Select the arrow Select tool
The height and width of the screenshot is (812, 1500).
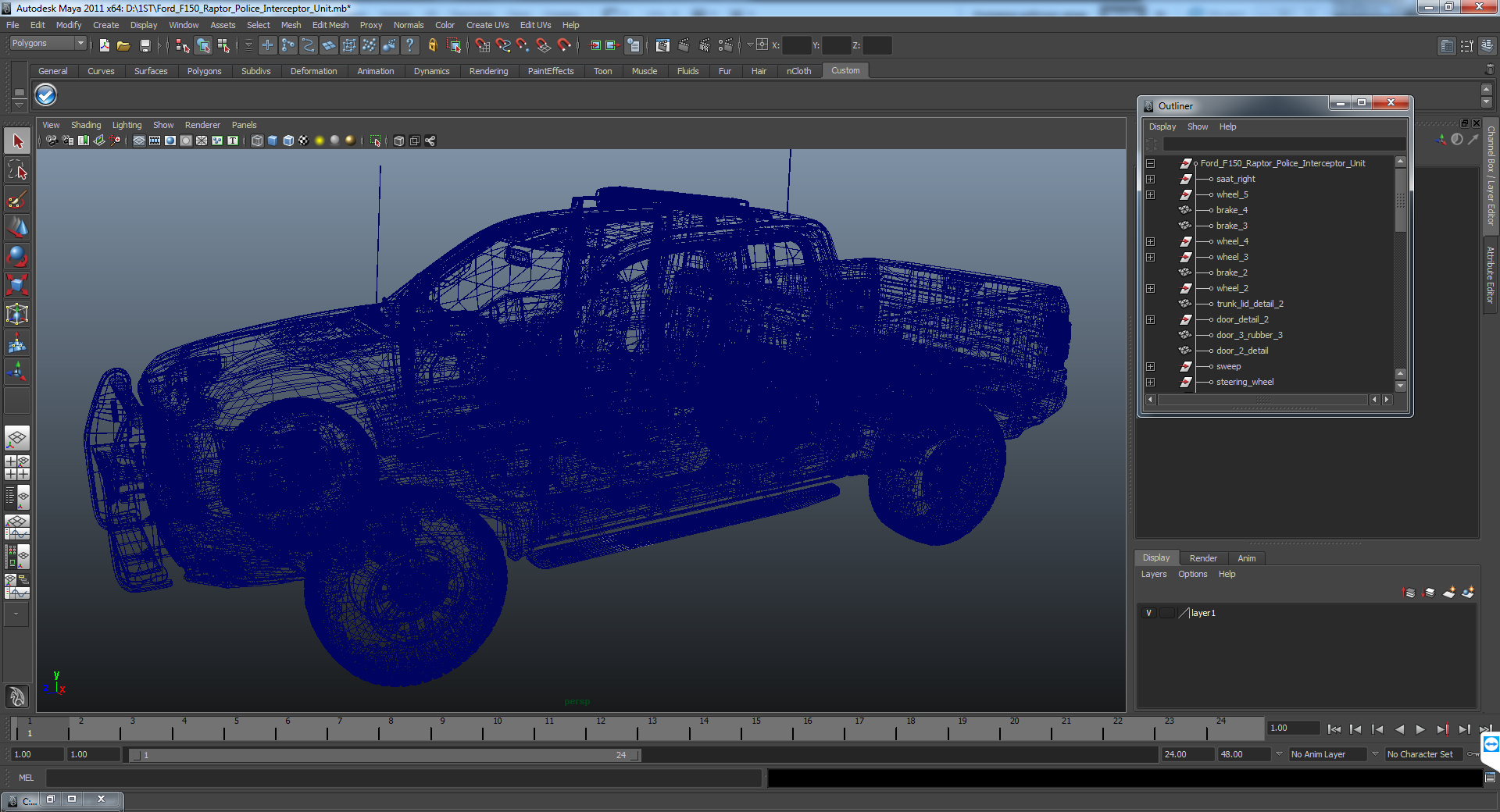point(17,141)
